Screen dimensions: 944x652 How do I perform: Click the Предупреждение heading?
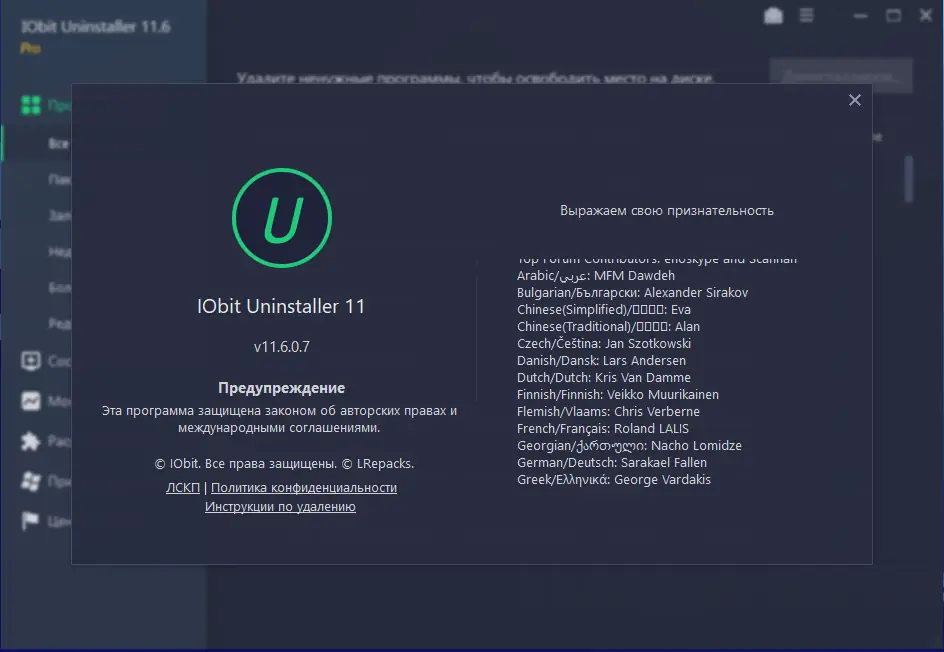(282, 388)
